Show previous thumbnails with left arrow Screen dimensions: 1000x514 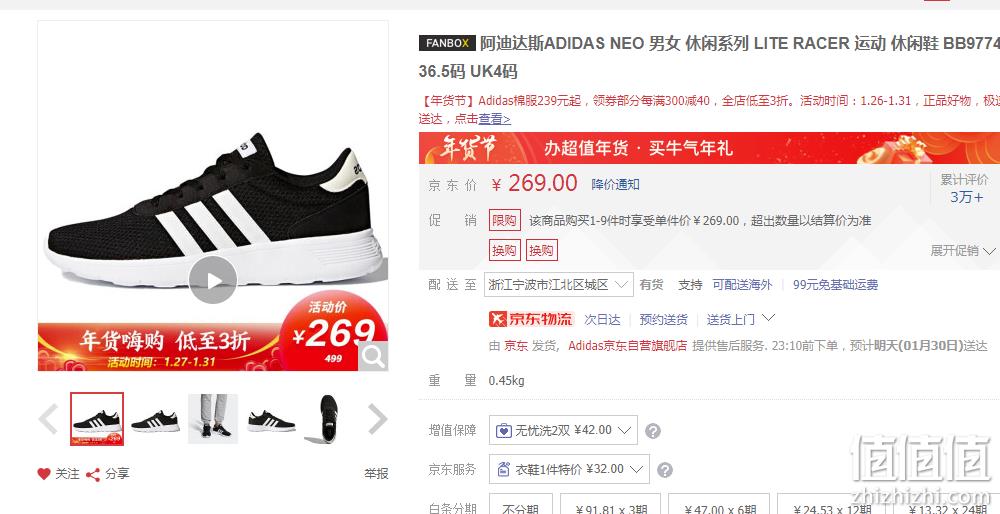point(48,419)
